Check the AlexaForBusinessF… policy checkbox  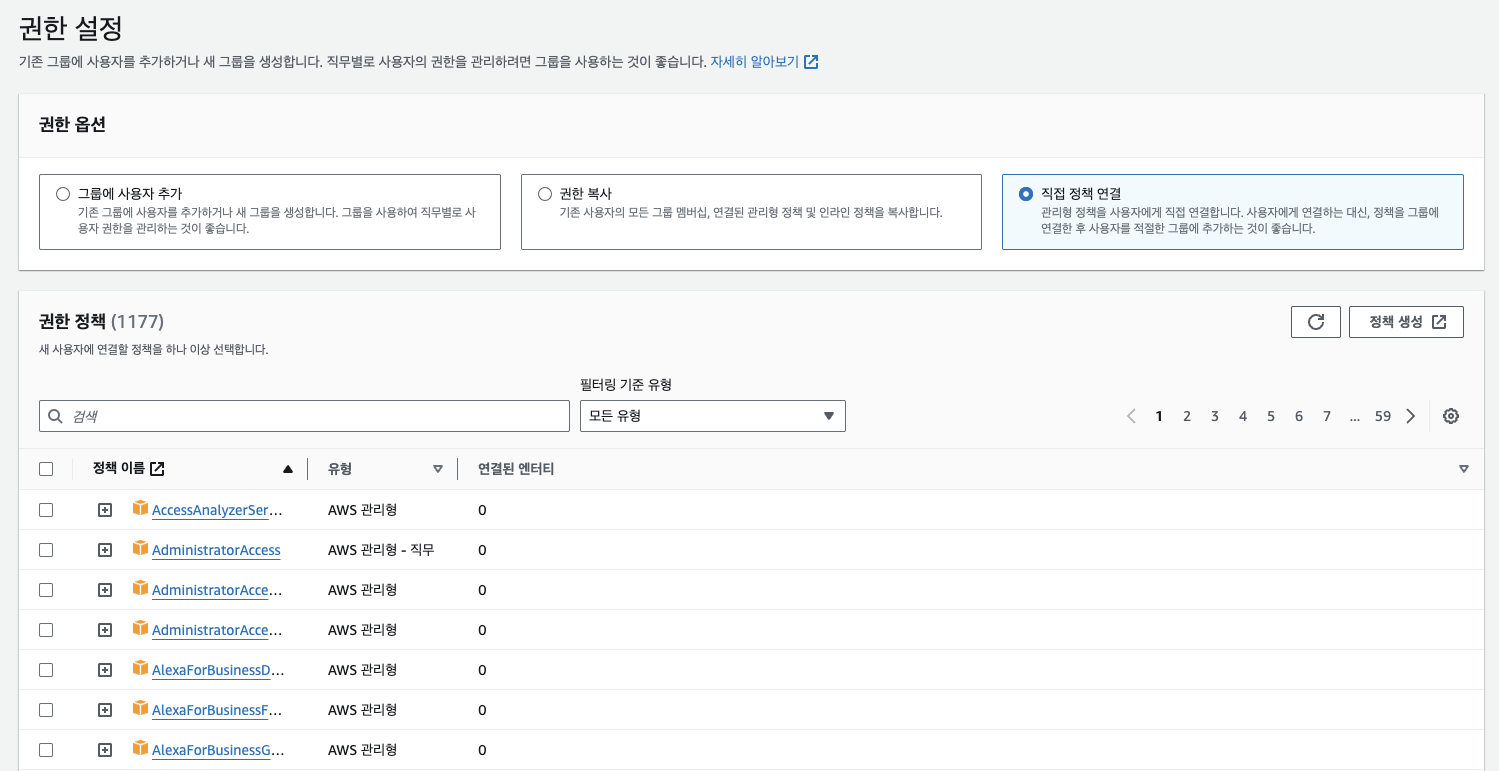tap(46, 710)
